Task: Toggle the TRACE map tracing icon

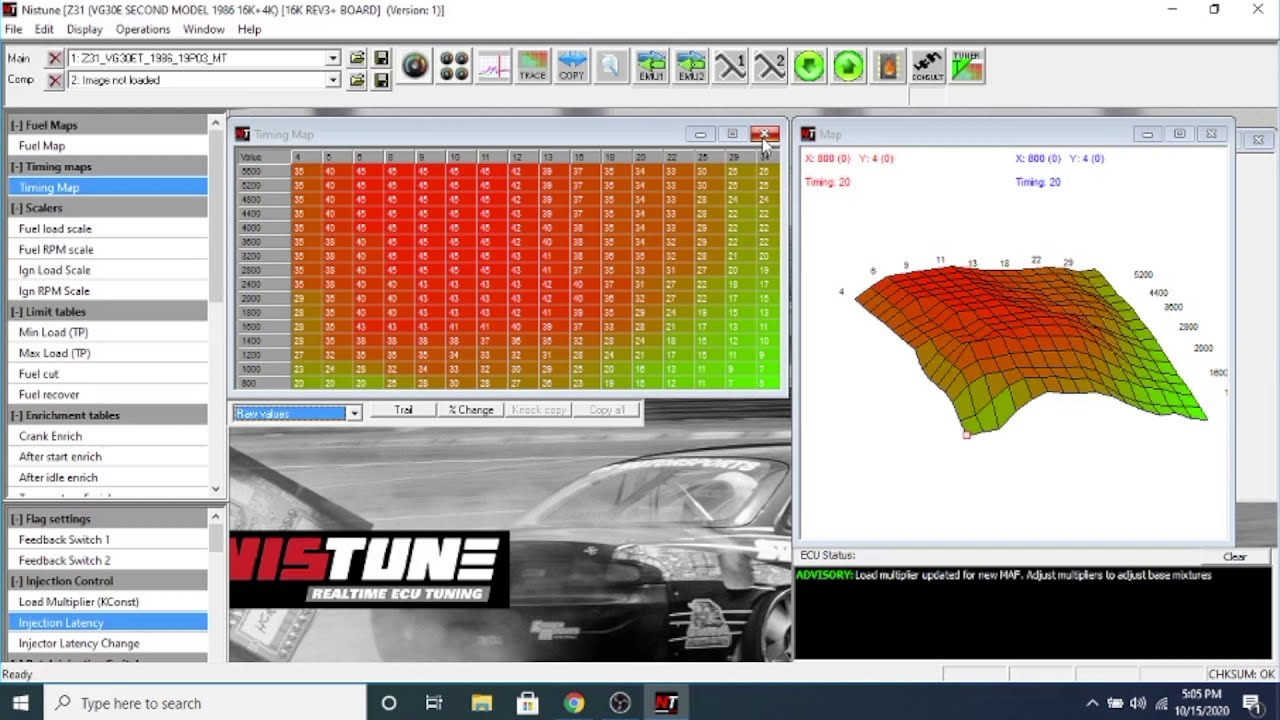Action: 533,67
